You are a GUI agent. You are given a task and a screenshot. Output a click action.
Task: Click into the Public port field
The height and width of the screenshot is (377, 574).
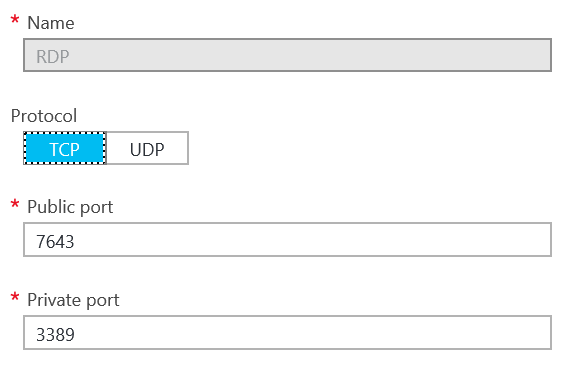click(x=287, y=240)
